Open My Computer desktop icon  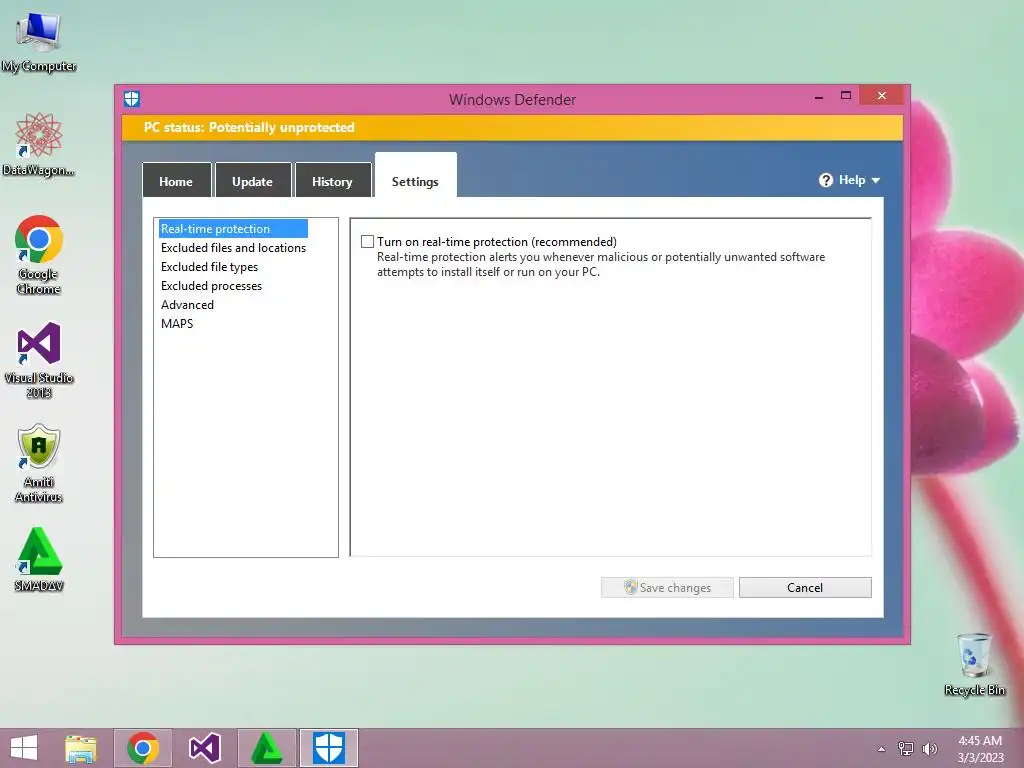pos(39,40)
